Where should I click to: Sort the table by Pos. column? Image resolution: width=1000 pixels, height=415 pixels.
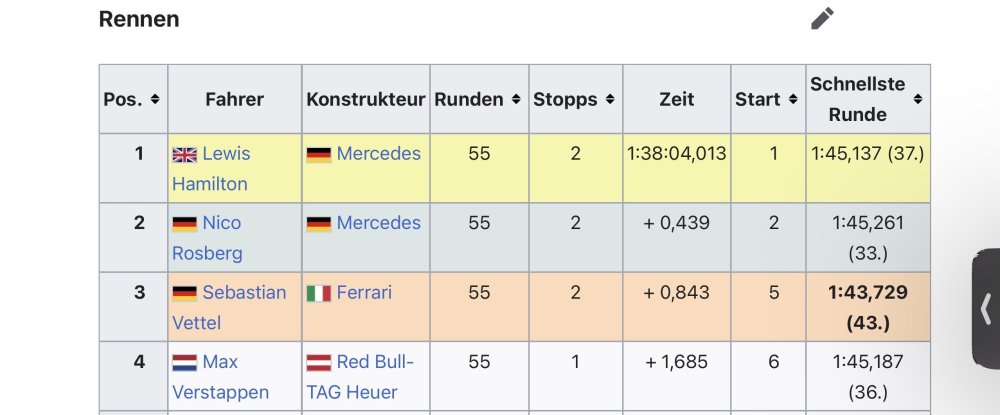point(155,100)
